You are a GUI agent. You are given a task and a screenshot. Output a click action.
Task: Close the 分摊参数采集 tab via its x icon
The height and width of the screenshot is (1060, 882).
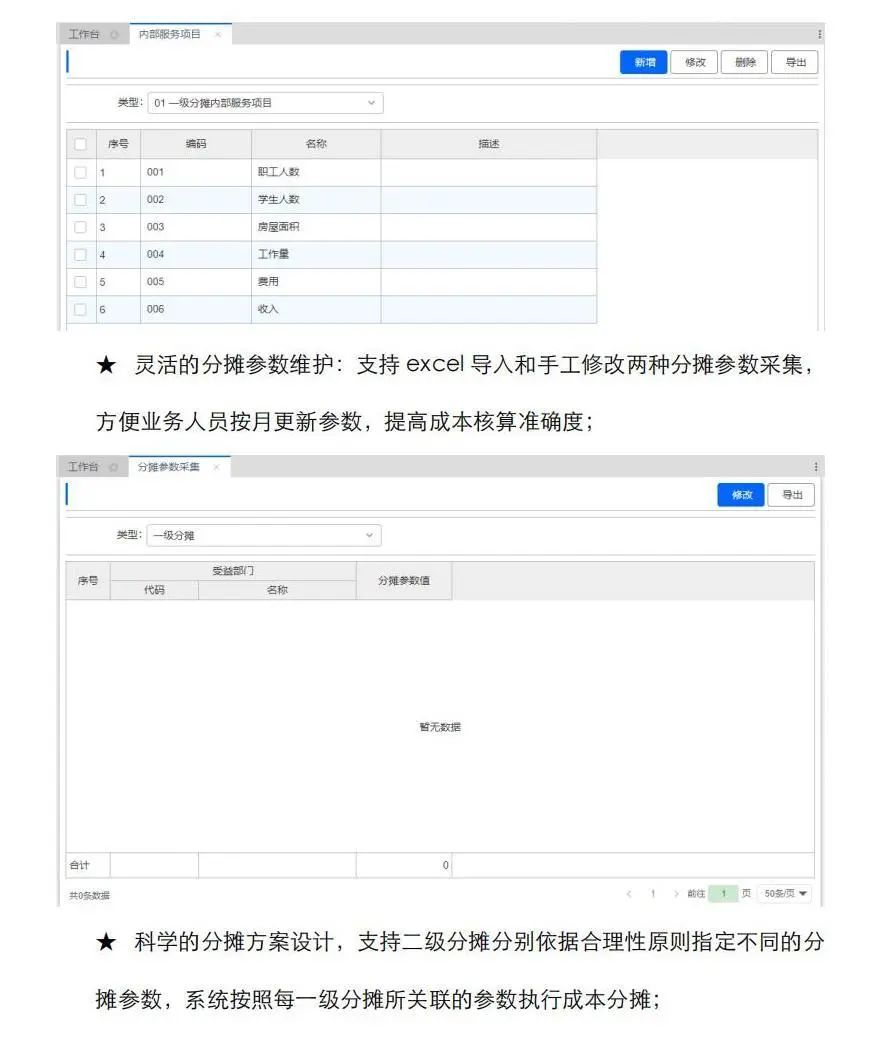pos(216,467)
